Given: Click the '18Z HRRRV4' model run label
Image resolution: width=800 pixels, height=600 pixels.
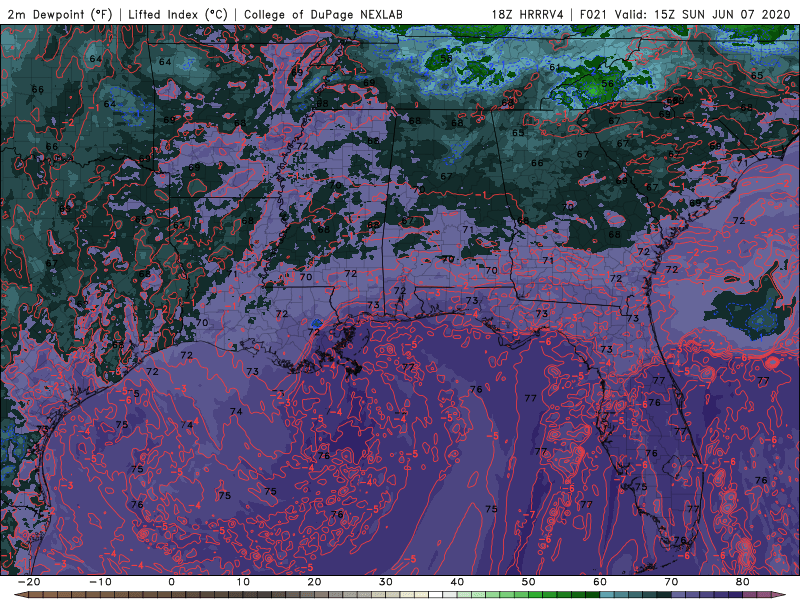Looking at the screenshot, I should coord(527,14).
